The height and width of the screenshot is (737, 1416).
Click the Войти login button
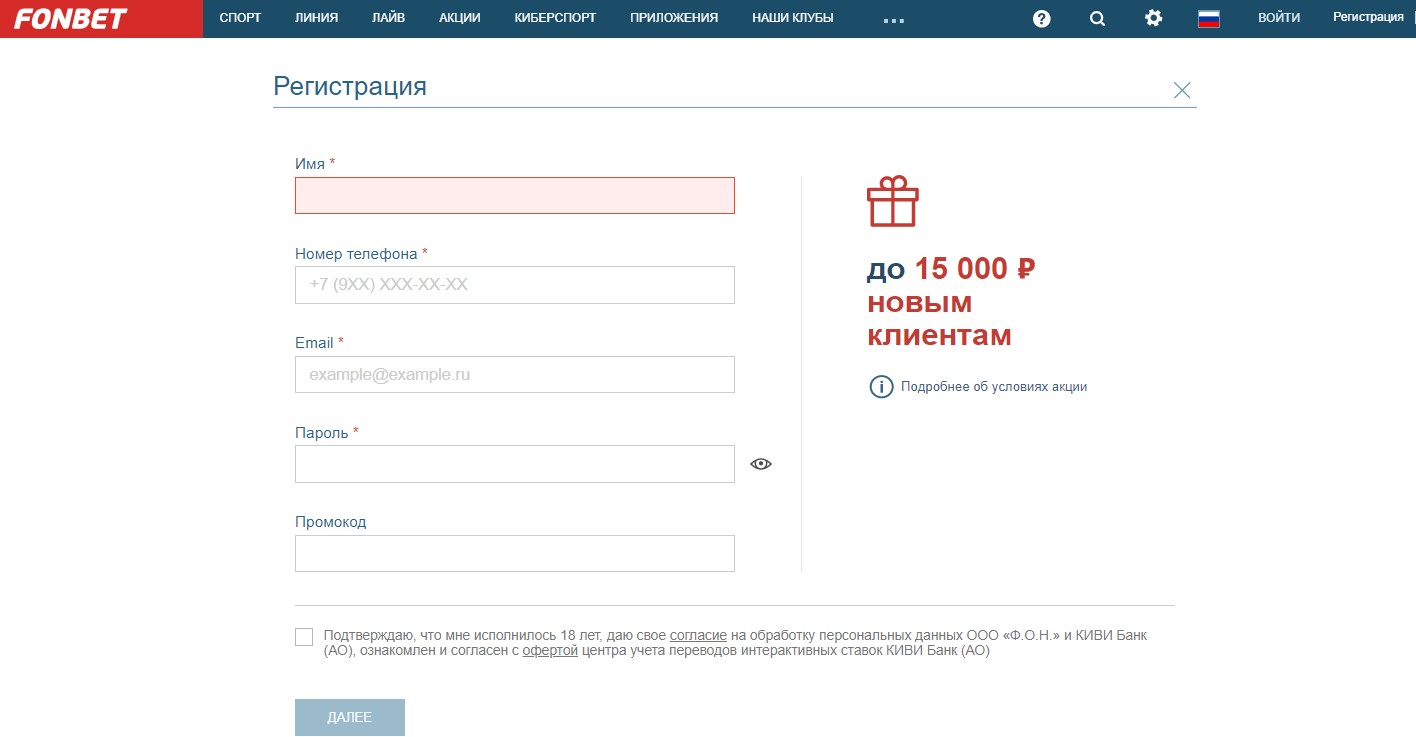(x=1279, y=18)
